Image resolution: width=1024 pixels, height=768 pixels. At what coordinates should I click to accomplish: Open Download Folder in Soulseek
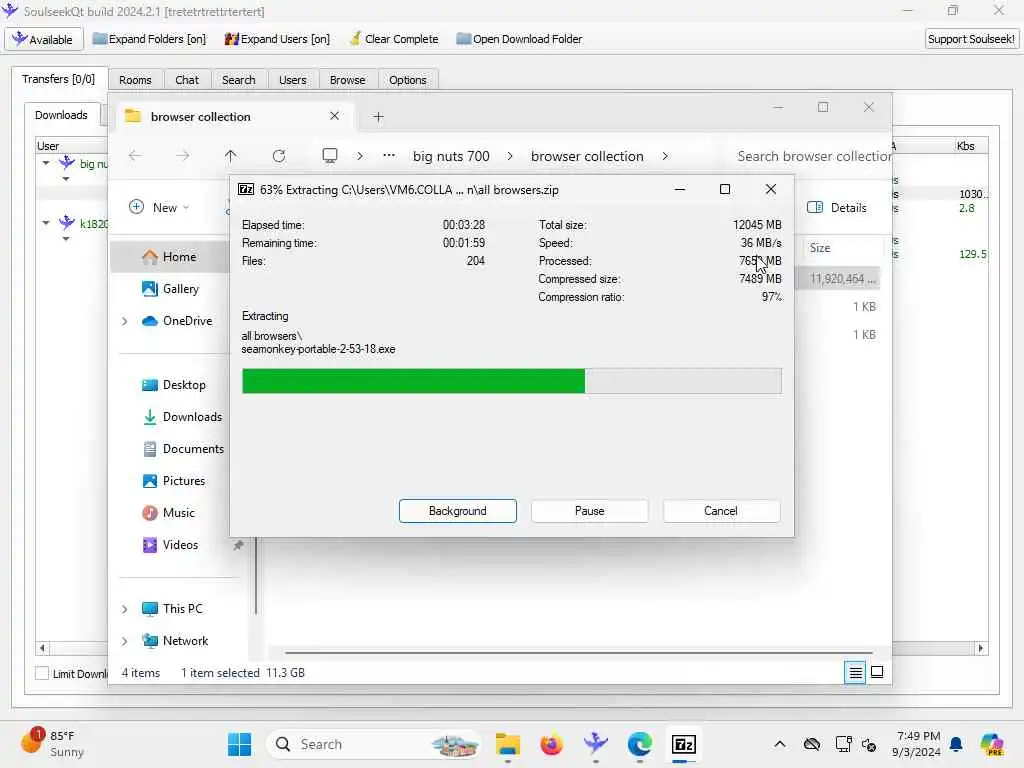pos(519,39)
